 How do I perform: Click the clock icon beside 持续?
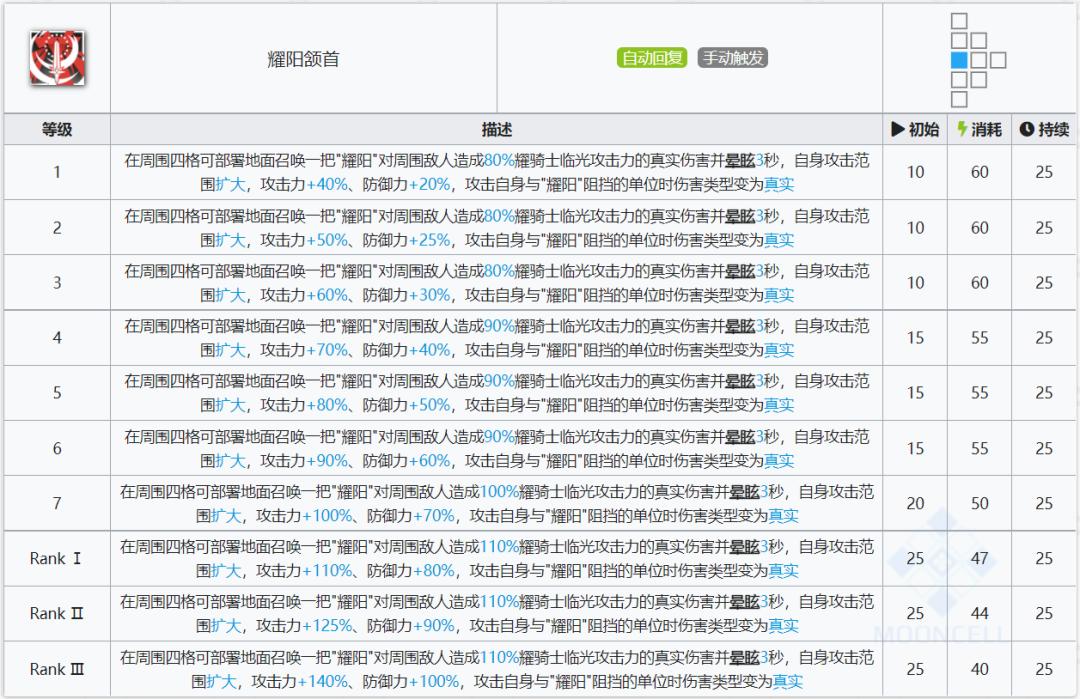point(1028,129)
